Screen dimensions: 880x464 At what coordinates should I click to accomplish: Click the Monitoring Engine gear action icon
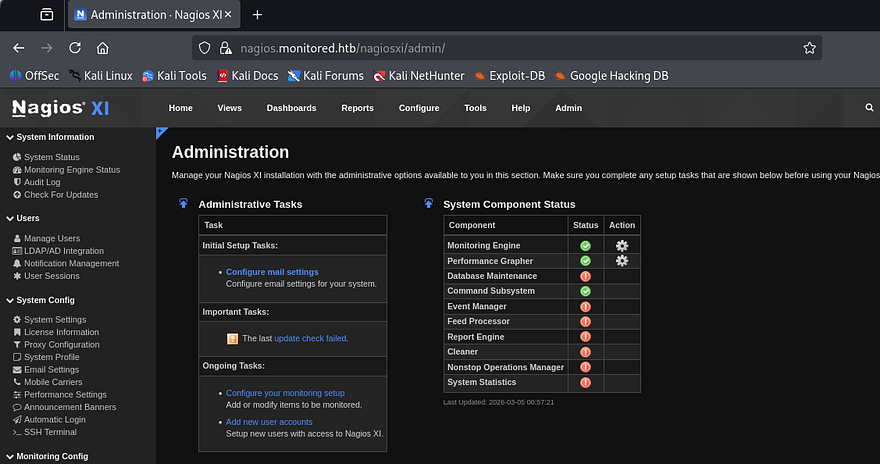tap(621, 246)
